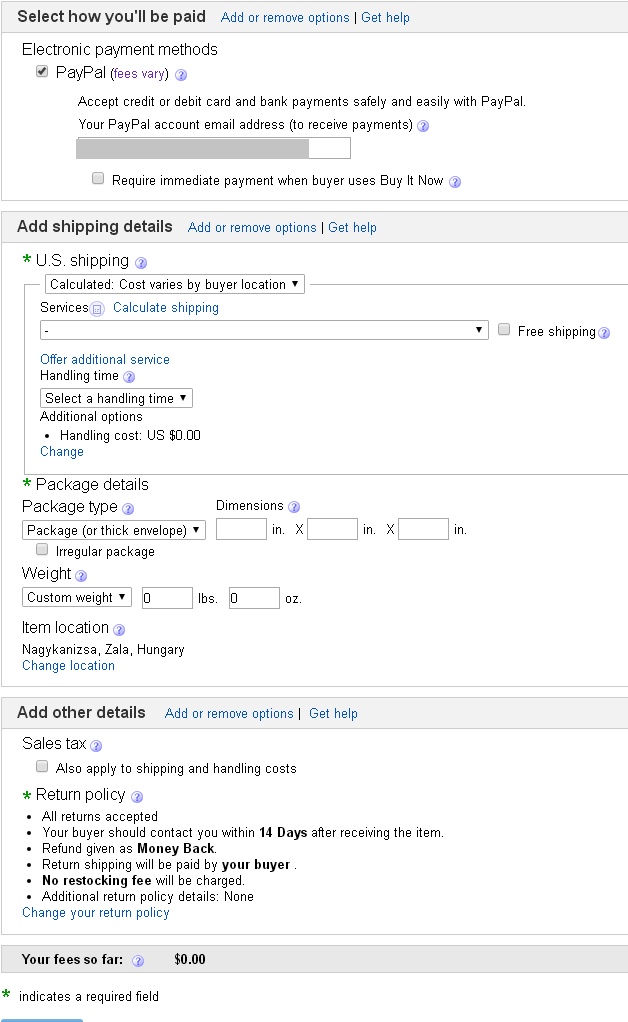Image resolution: width=628 pixels, height=1022 pixels.
Task: Click help icon next to Handling time
Action: [129, 377]
